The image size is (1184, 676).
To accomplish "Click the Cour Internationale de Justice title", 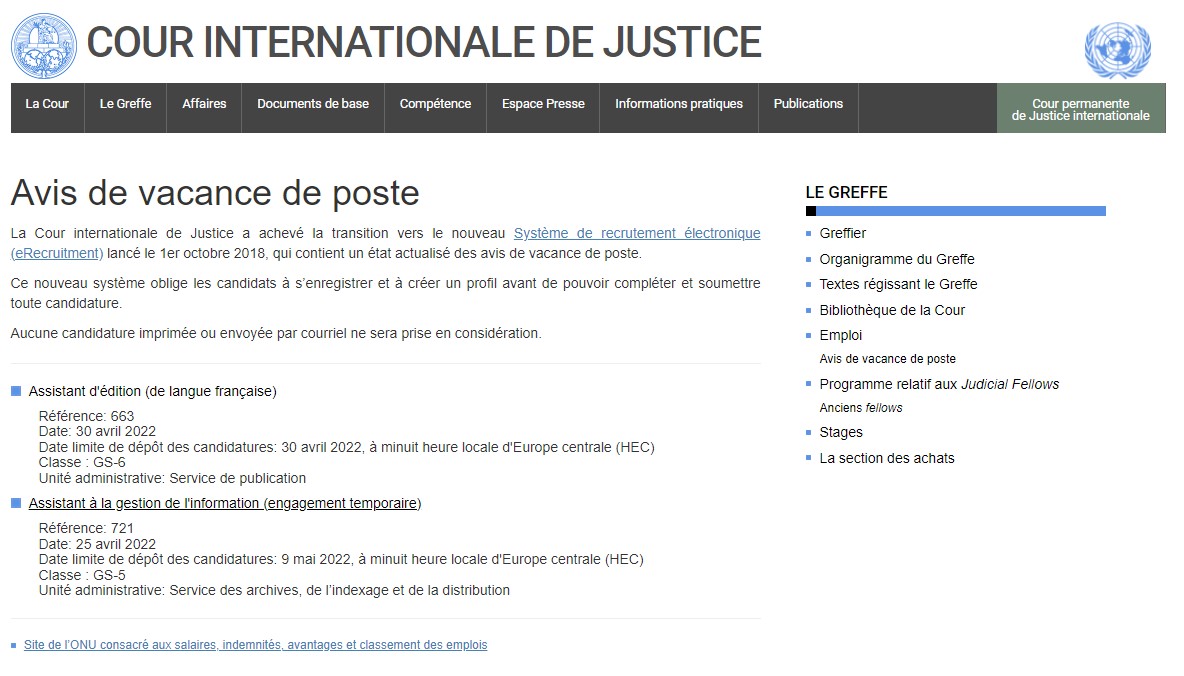I will tap(424, 42).
